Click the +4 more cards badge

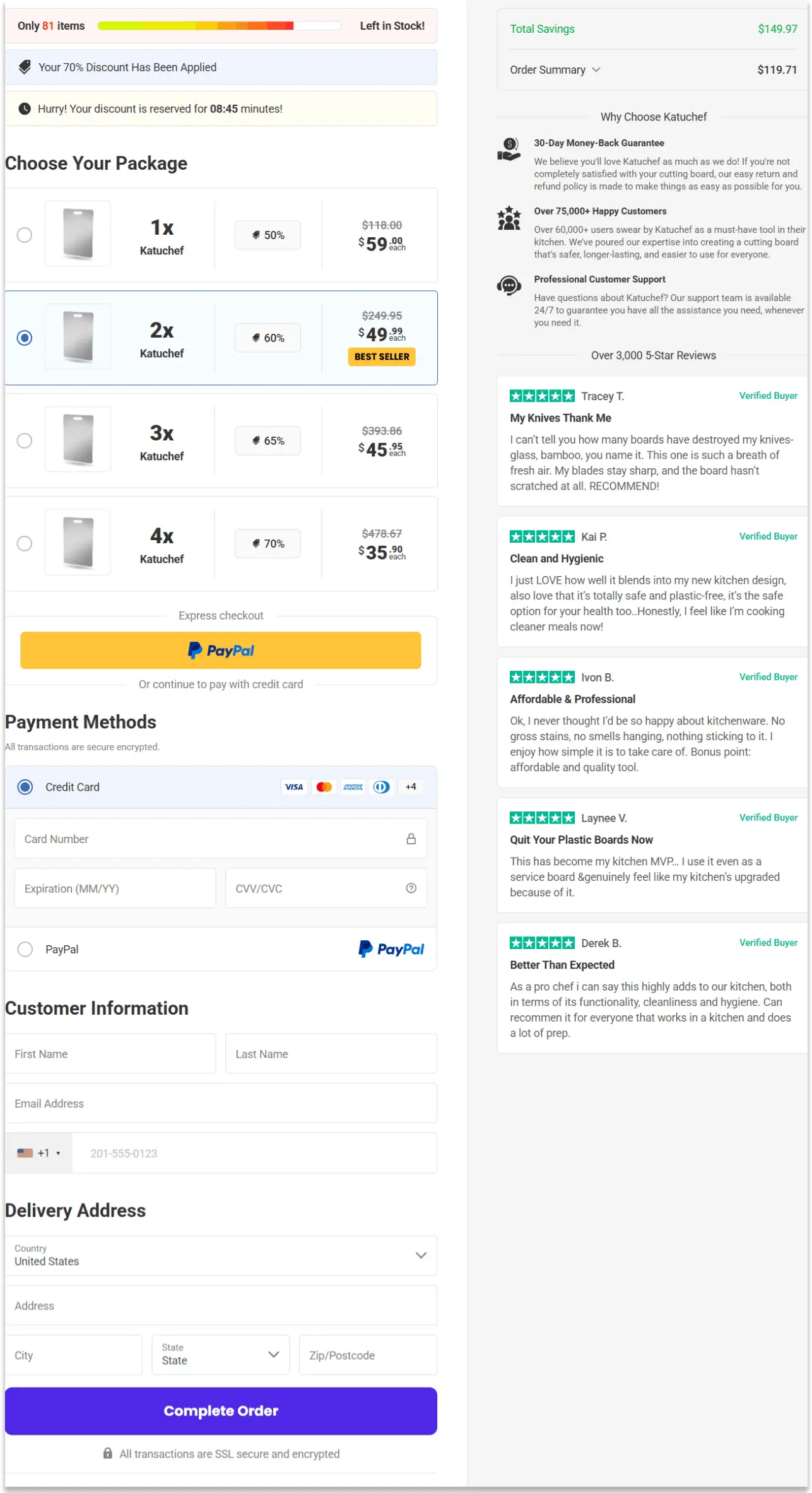tap(411, 787)
